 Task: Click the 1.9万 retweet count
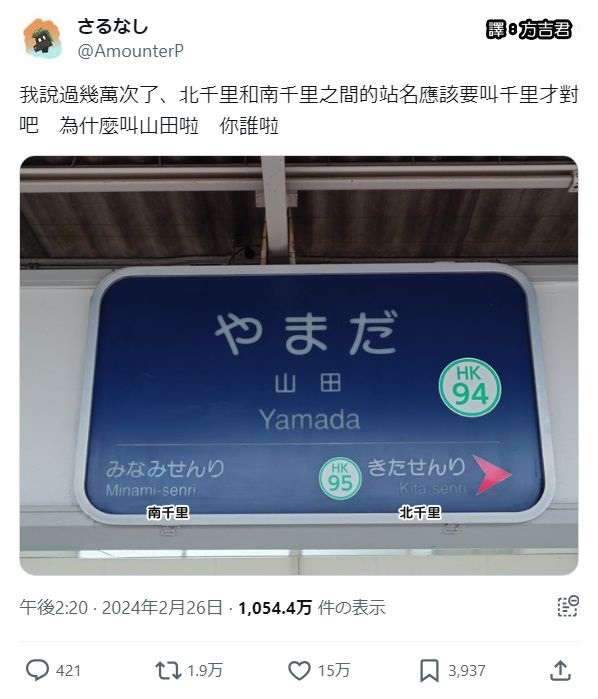click(204, 670)
